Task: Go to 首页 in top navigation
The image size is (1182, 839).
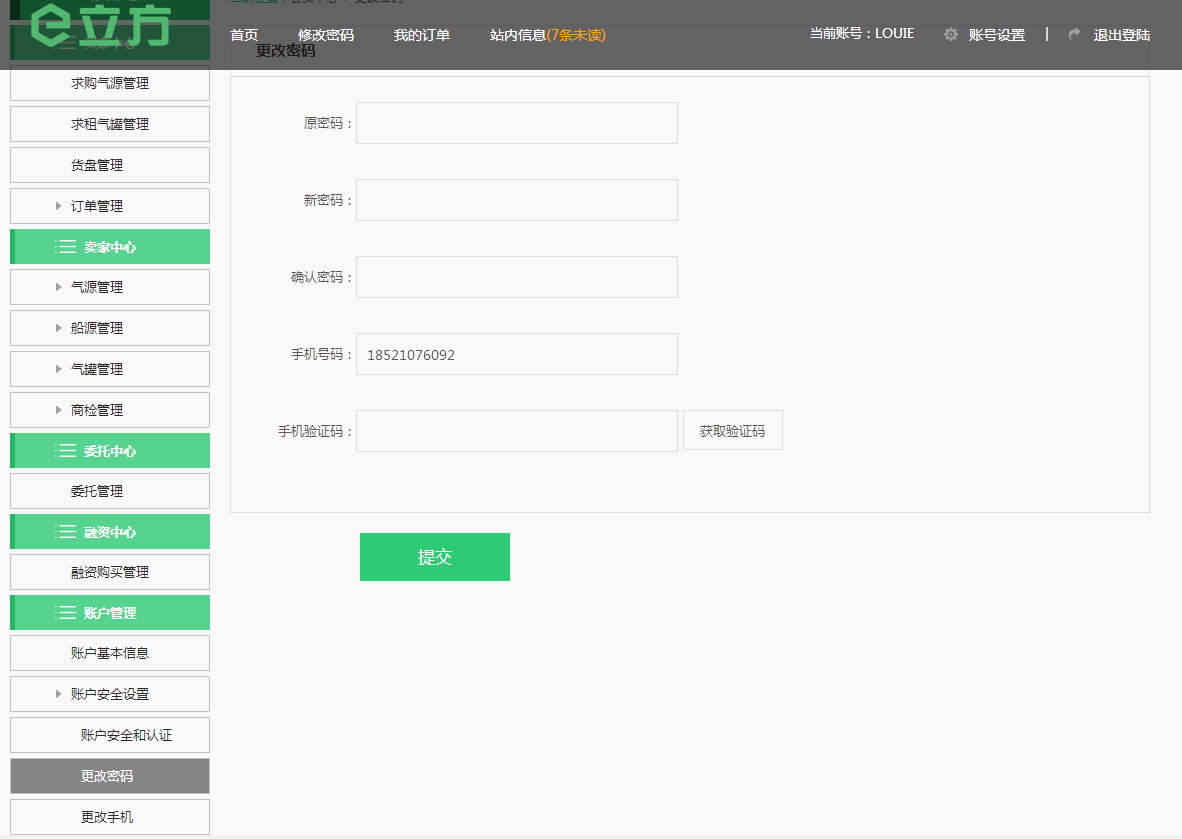Action: pos(244,35)
